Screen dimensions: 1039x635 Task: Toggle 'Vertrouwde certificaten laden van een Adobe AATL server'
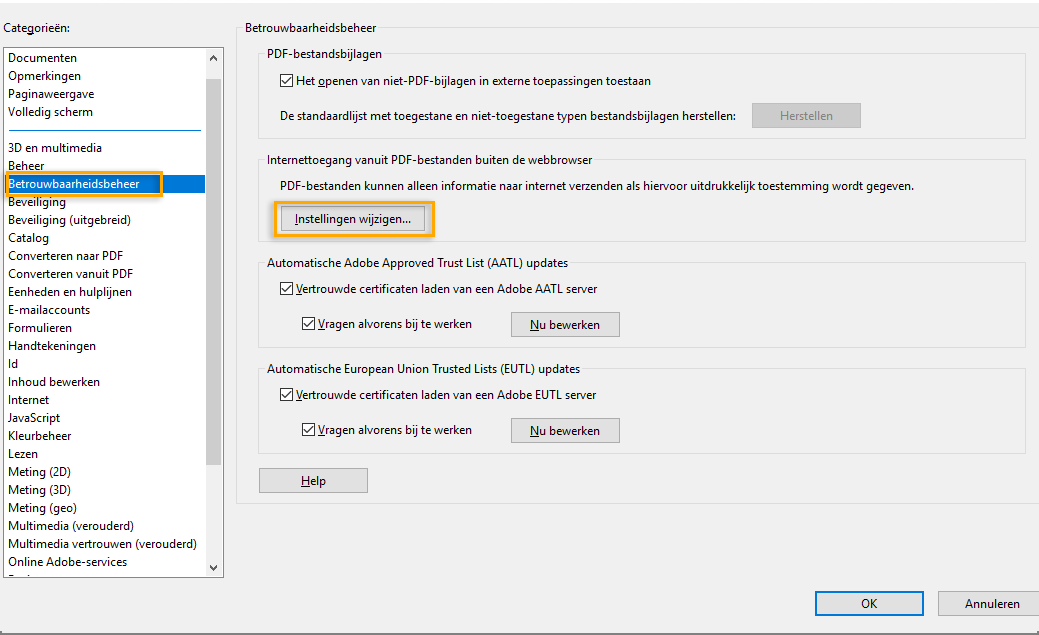point(287,289)
